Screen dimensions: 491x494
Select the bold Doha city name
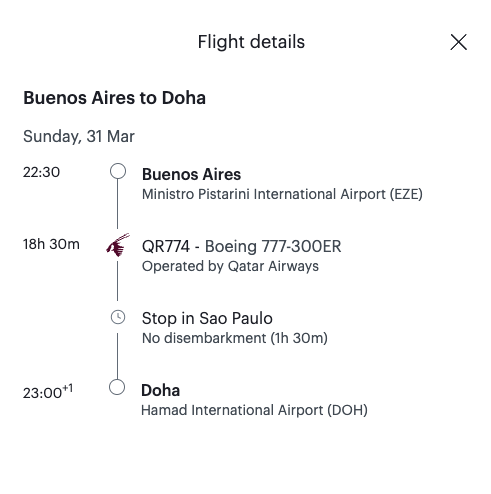pyautogui.click(x=161, y=390)
